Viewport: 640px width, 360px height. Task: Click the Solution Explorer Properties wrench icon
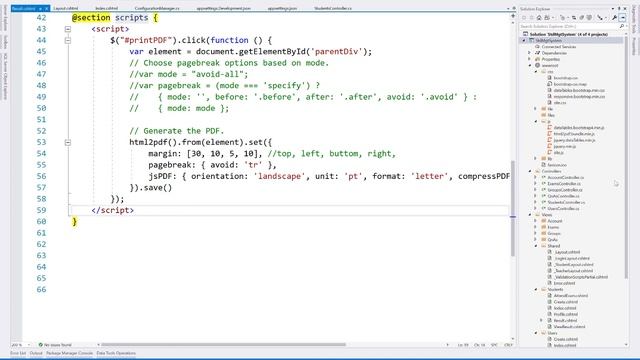pos(614,18)
